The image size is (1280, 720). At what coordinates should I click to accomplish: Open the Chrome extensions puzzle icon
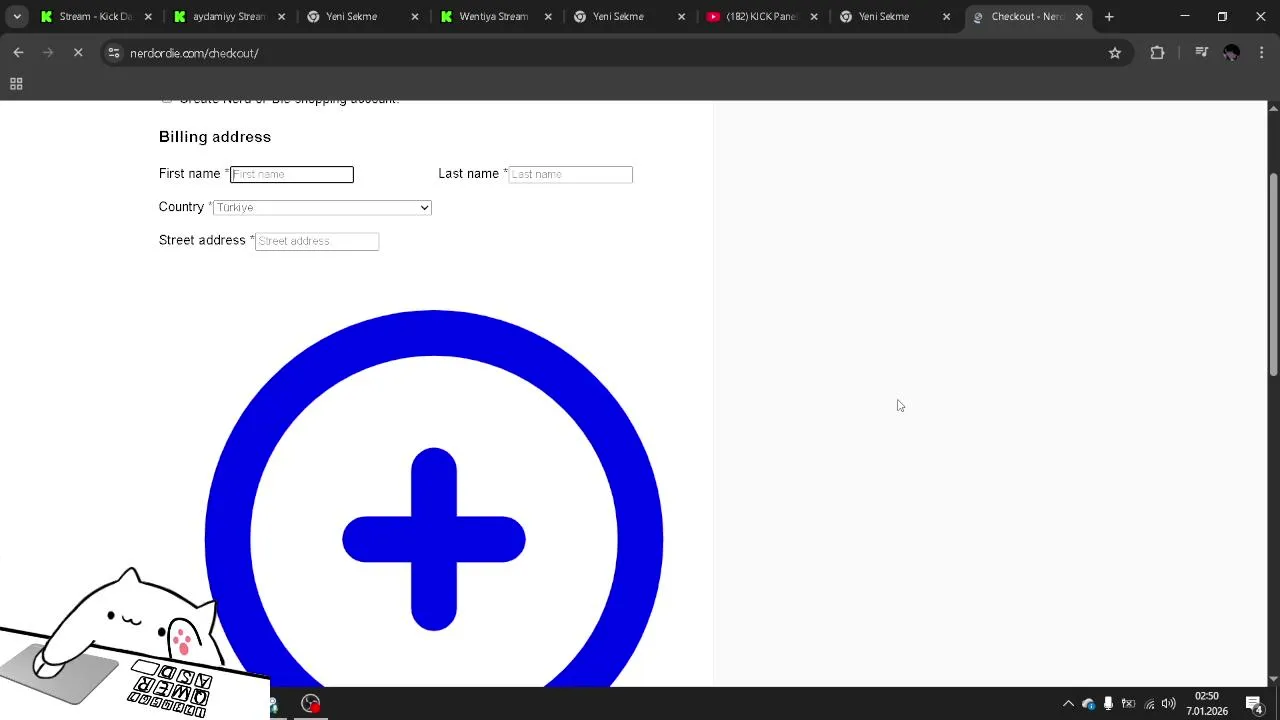point(1157,53)
